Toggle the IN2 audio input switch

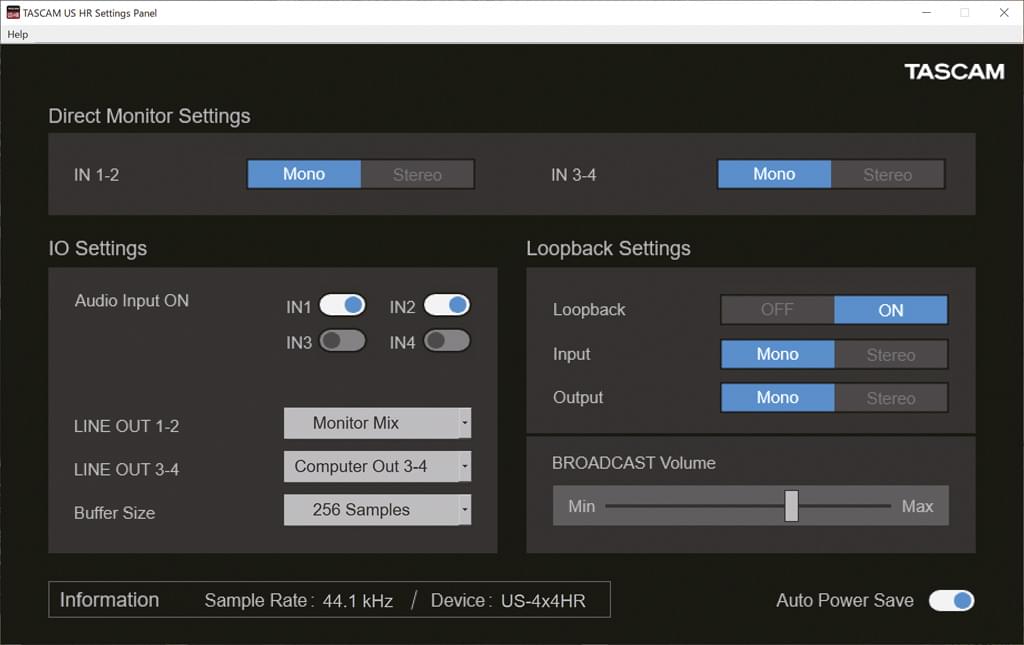[x=446, y=305]
